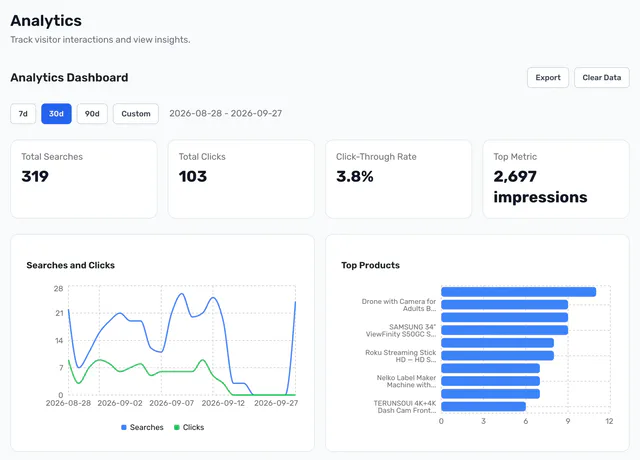Click the Analytics Dashboard heading
The height and width of the screenshot is (460, 640).
click(69, 78)
